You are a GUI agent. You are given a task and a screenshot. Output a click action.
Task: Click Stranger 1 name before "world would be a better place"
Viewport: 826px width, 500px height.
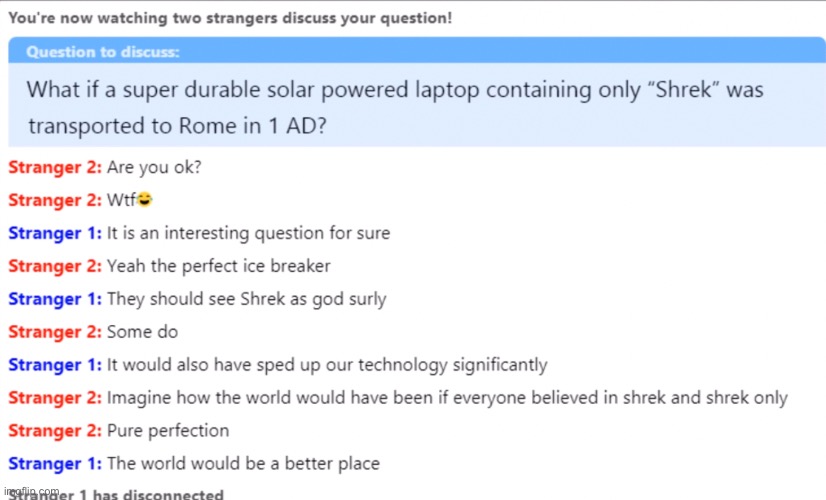click(x=55, y=464)
